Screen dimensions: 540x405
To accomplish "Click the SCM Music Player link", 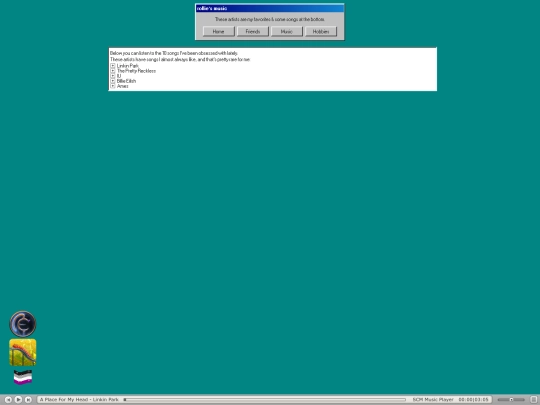I will click(x=433, y=399).
